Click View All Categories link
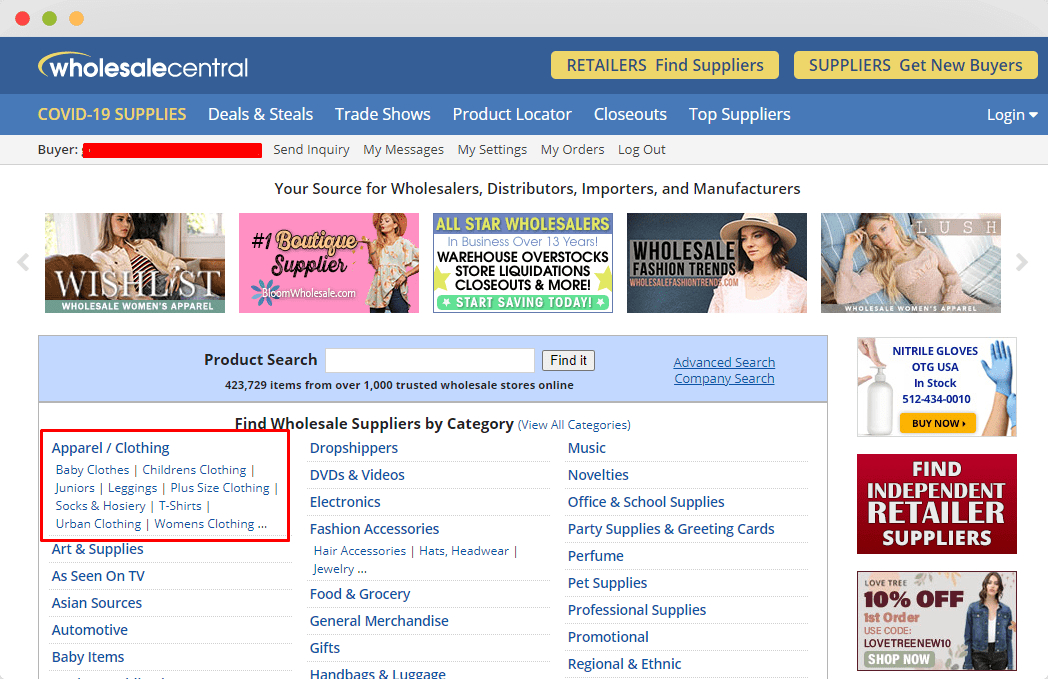 574,425
